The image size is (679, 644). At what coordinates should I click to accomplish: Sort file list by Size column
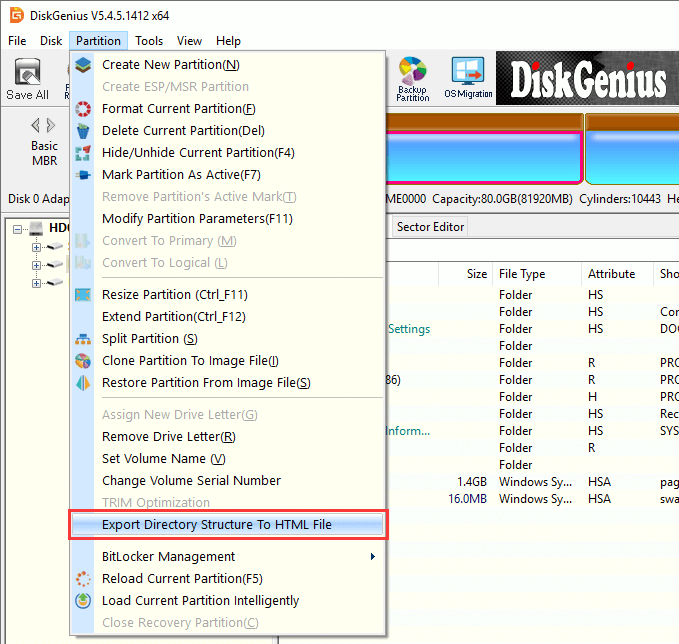coord(465,274)
